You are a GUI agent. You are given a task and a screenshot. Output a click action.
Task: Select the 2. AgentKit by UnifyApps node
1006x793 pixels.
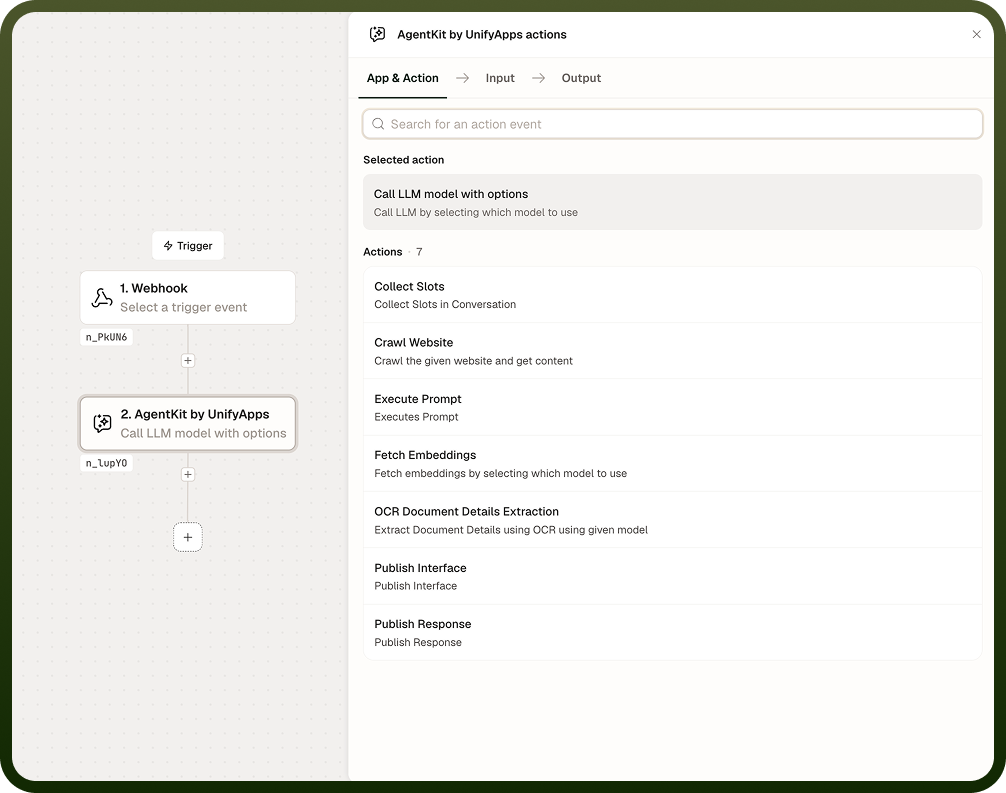tap(187, 423)
